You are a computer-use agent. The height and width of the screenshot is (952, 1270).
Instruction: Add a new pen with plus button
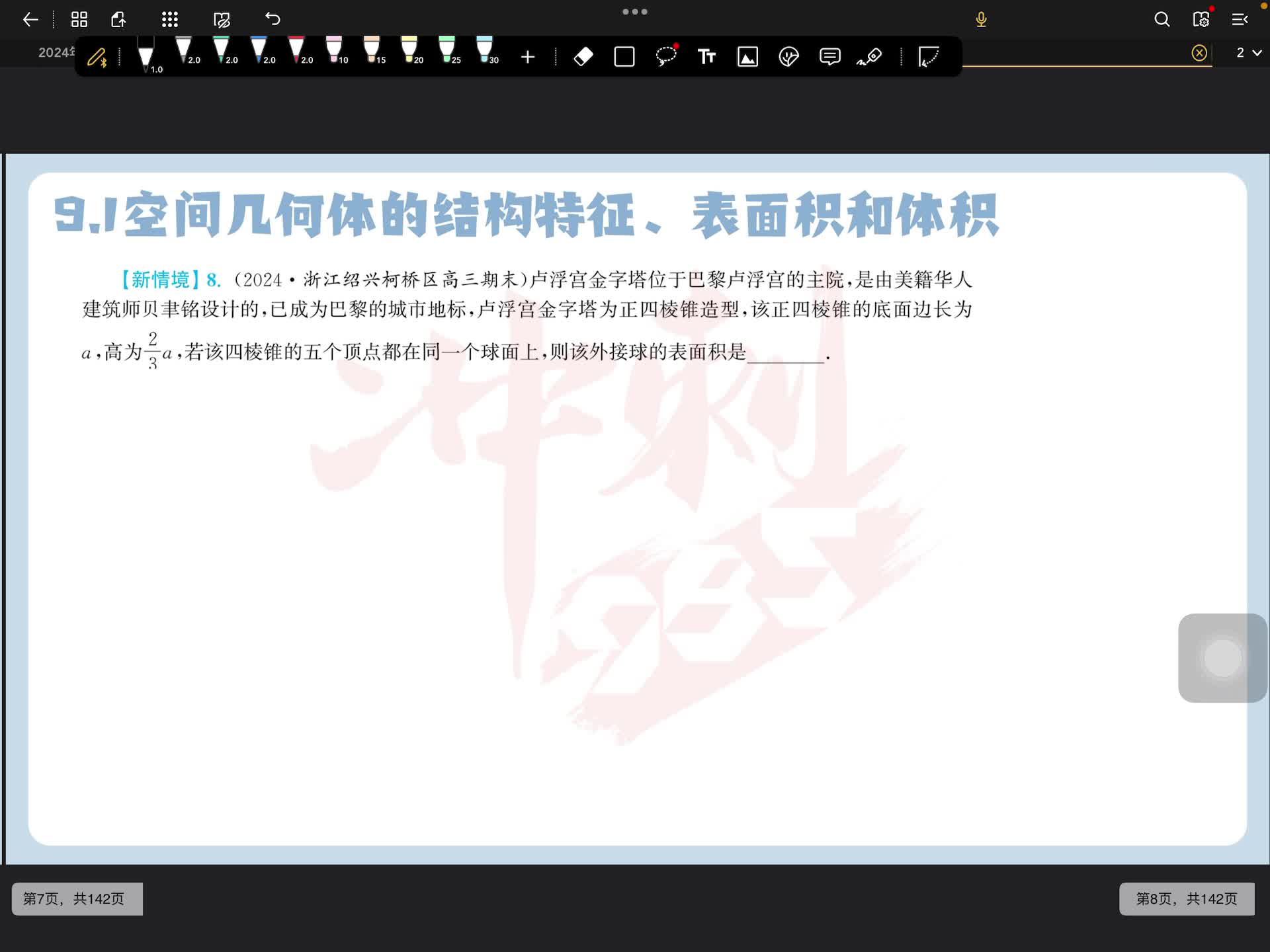point(527,58)
